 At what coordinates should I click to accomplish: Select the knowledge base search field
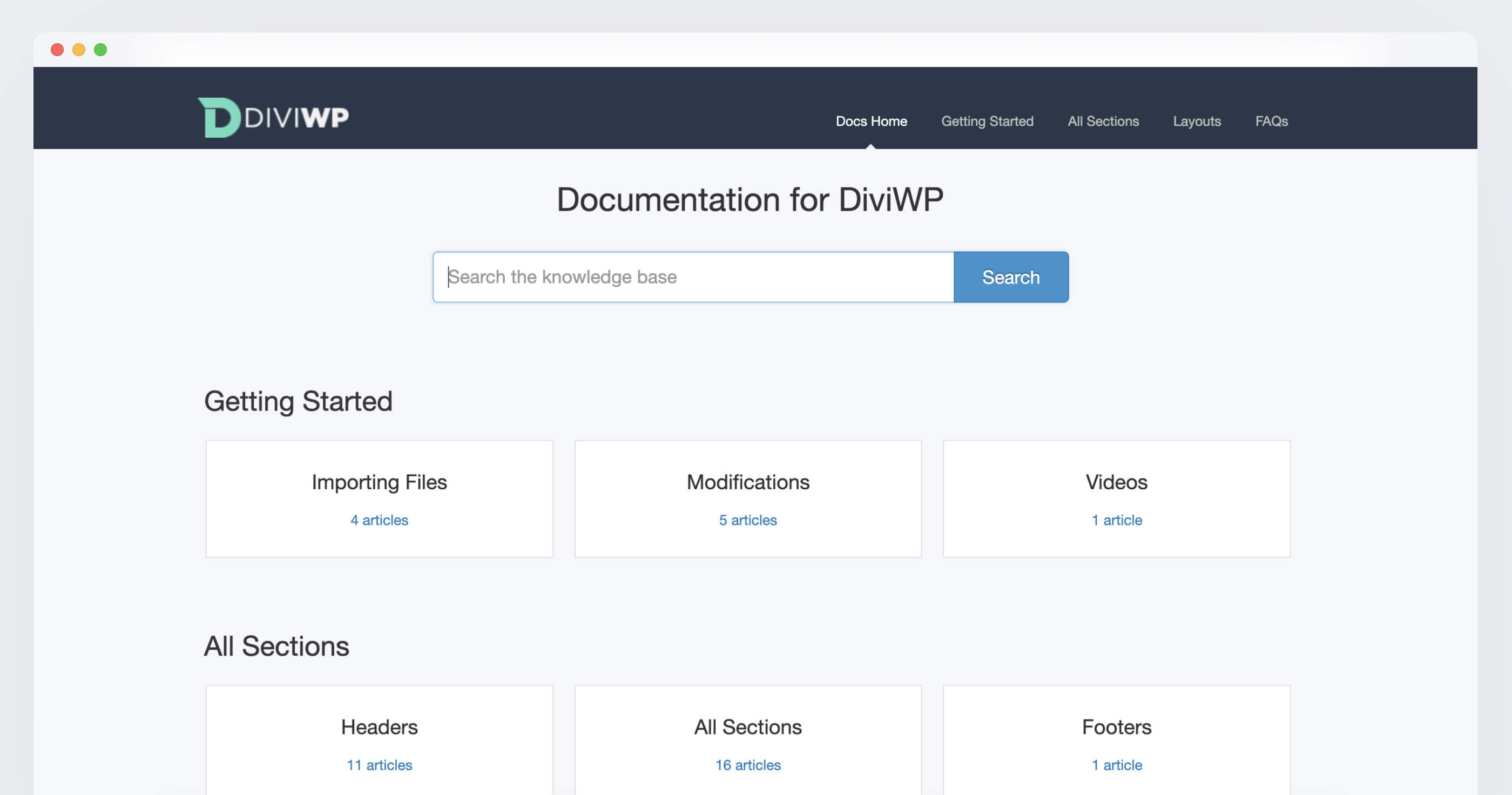[694, 277]
